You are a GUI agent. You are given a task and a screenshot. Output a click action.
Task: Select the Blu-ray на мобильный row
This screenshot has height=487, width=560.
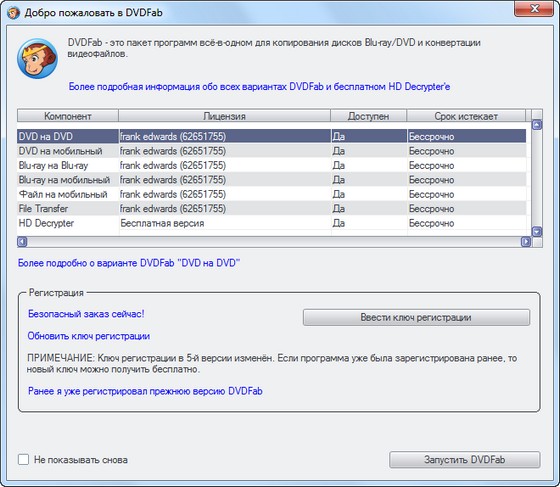pyautogui.click(x=271, y=180)
